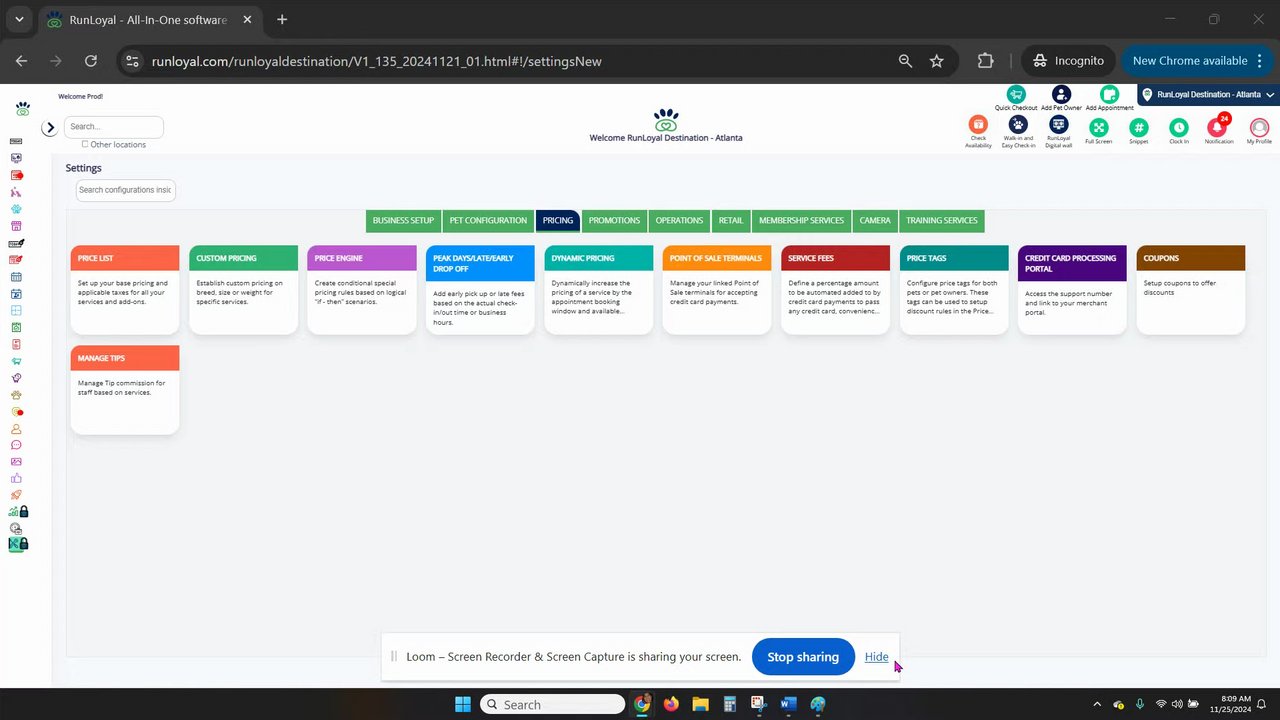Click the thumbs-up icon in the left sidebar

(x=16, y=478)
